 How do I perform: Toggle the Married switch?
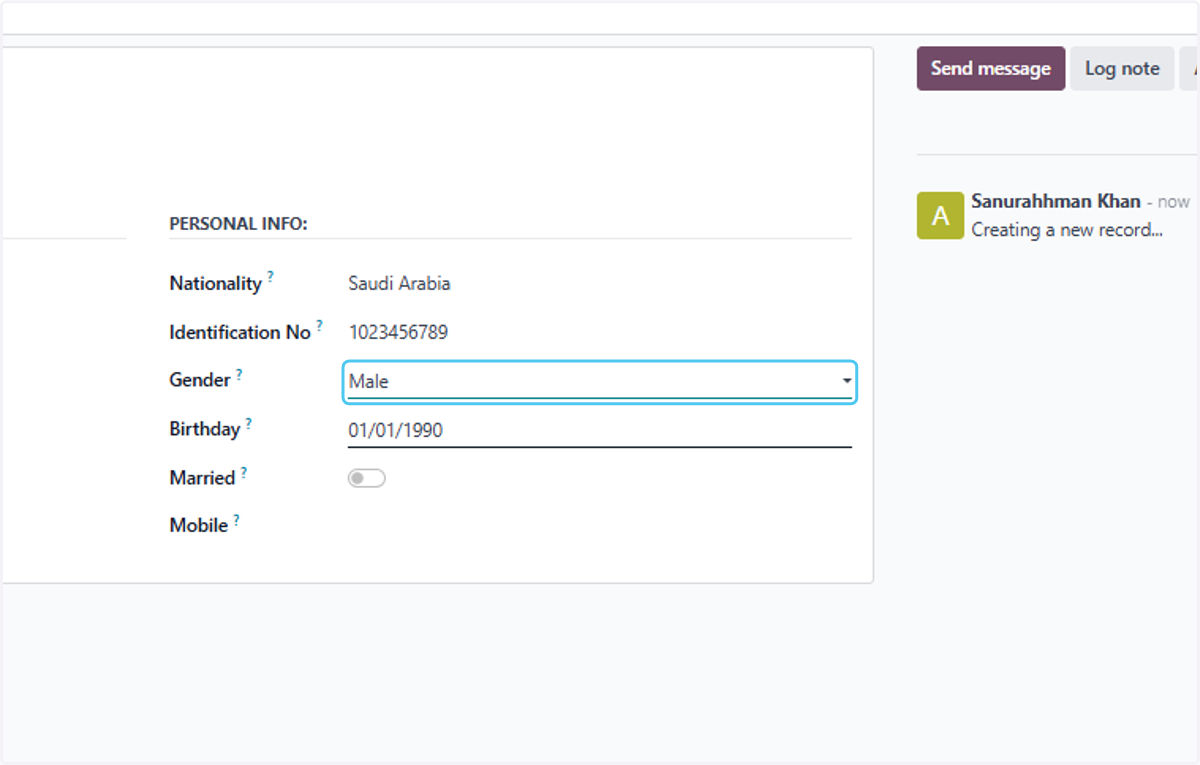point(367,478)
